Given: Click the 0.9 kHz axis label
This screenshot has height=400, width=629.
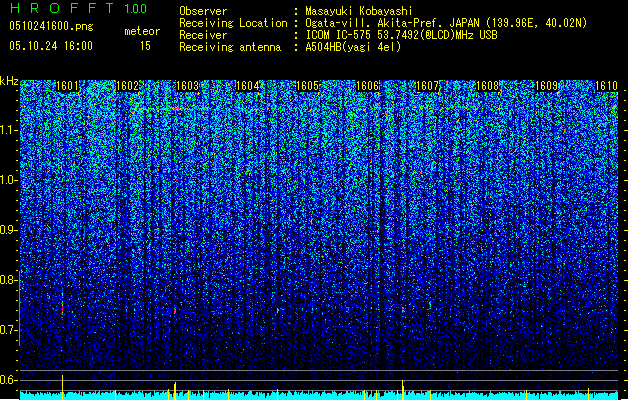Looking at the screenshot, I should point(8,230).
